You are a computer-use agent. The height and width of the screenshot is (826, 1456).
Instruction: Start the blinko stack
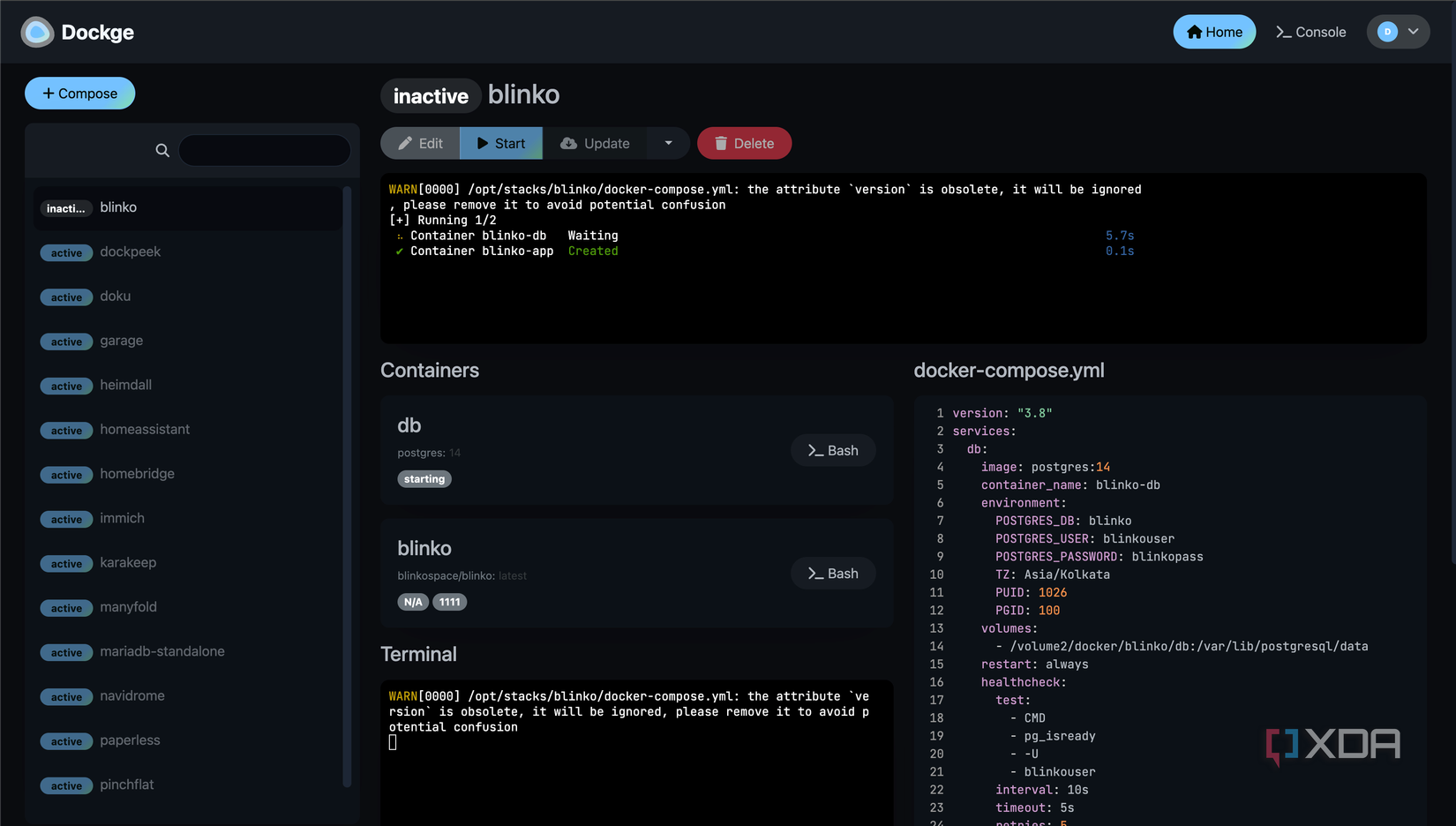(501, 143)
